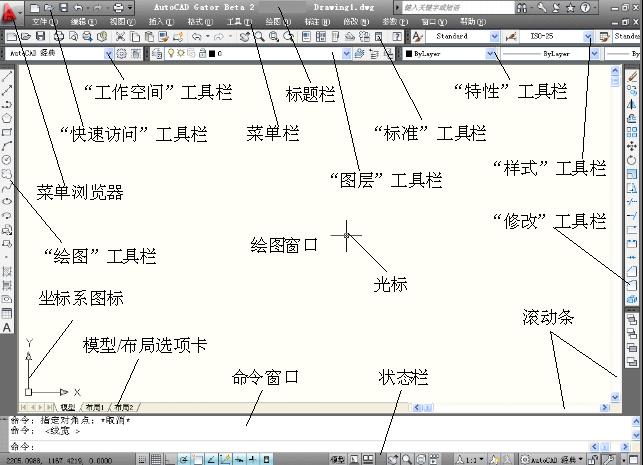The image size is (643, 465).
Task: Select the Circle tool in Draw toolbar
Action: pos(7,160)
